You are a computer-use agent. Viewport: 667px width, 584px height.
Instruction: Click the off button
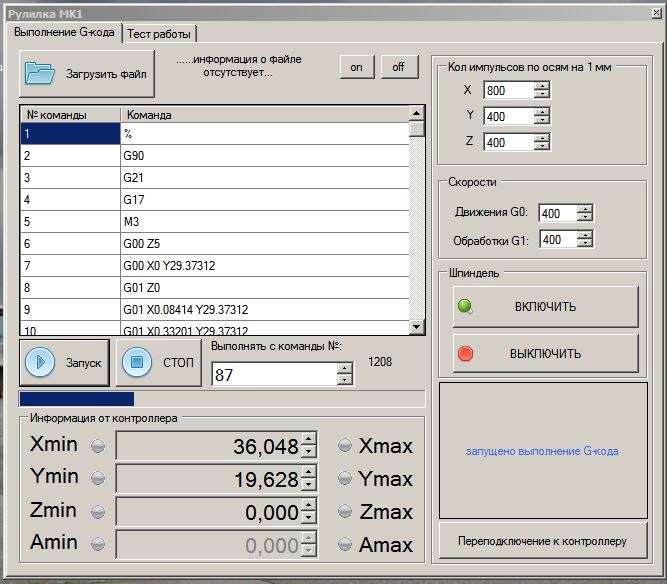399,67
